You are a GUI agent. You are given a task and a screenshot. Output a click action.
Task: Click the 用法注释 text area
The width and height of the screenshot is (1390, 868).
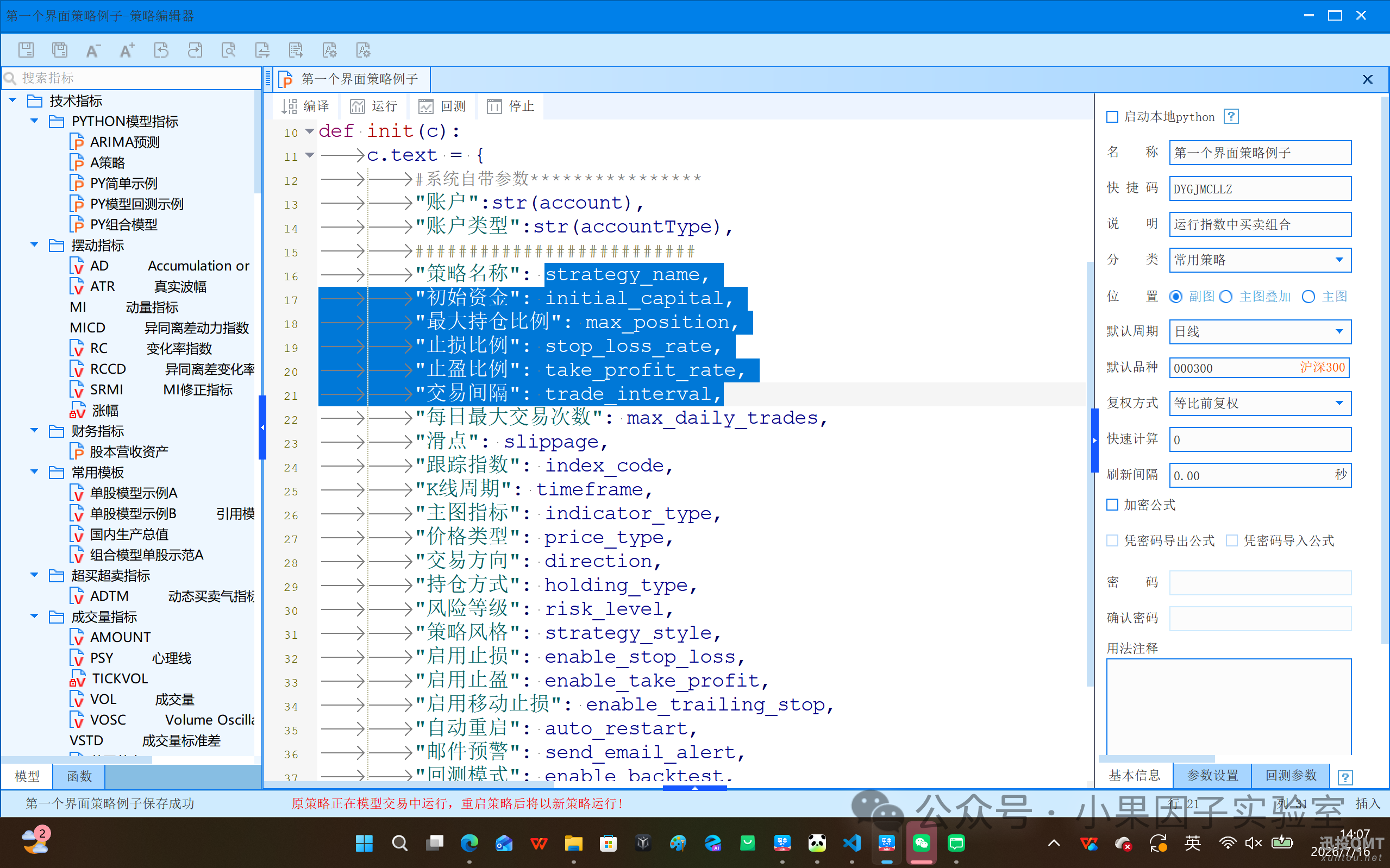point(1229,707)
